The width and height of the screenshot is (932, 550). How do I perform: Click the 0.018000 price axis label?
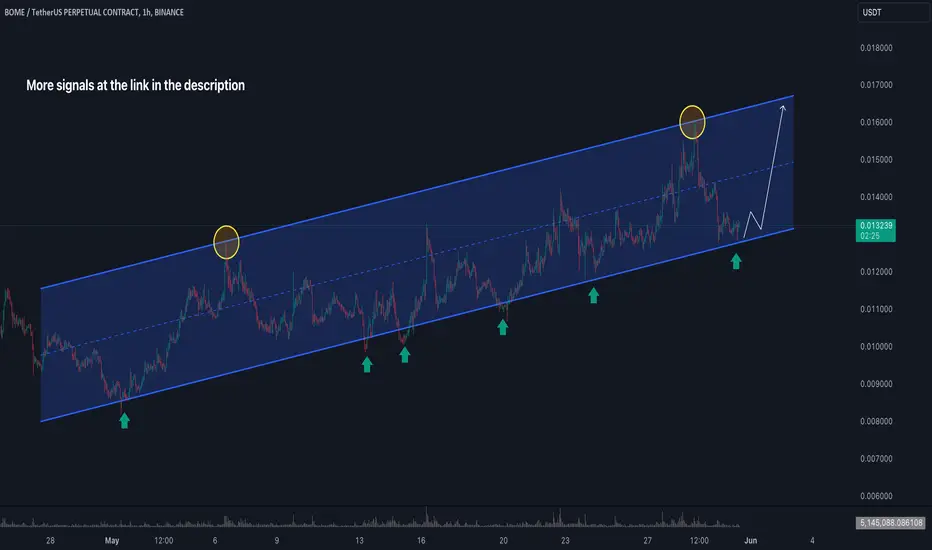876,48
